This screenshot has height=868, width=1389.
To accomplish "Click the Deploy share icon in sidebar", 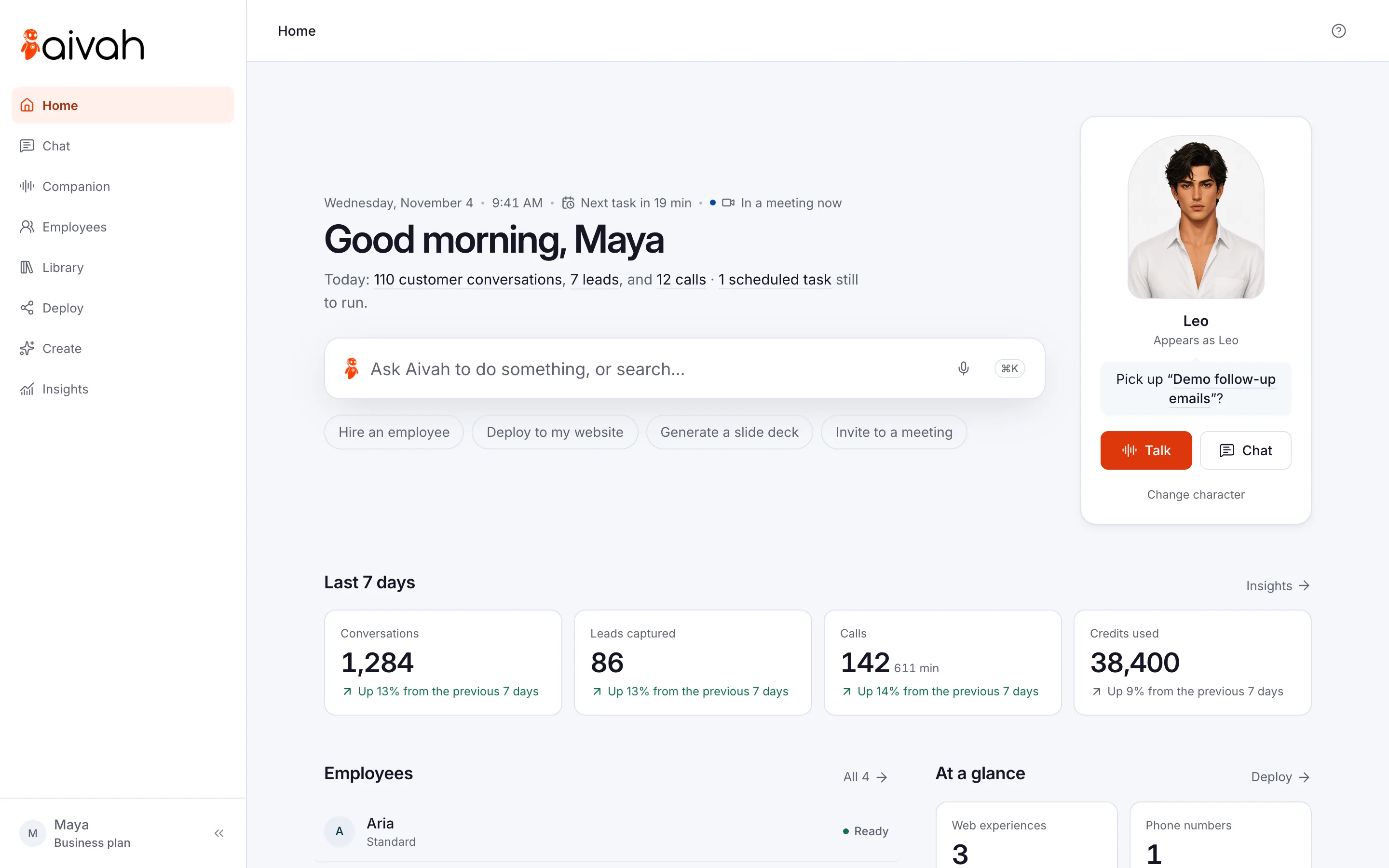I will [27, 308].
